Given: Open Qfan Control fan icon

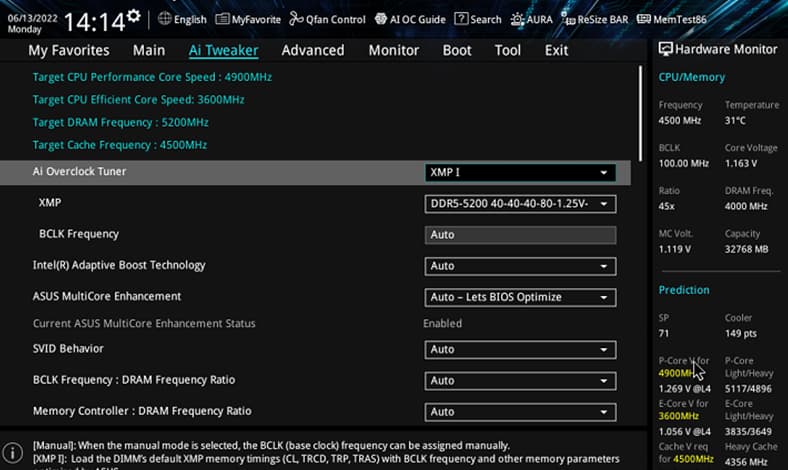Looking at the screenshot, I should pyautogui.click(x=296, y=19).
